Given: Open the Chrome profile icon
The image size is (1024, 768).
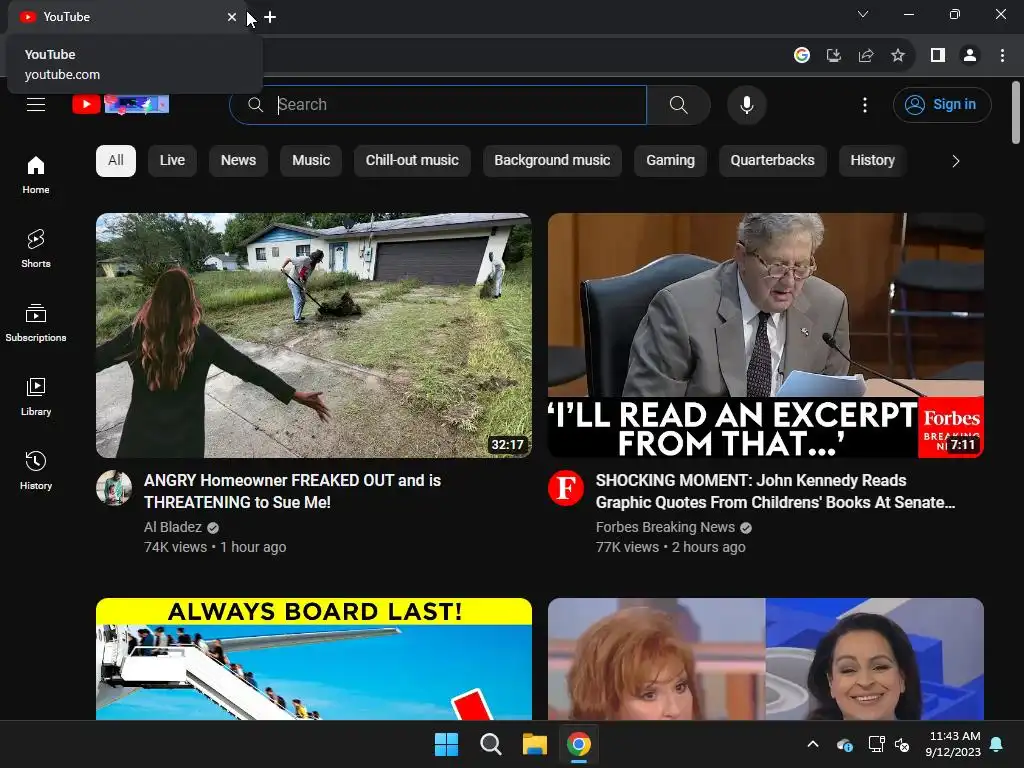Looking at the screenshot, I should pos(970,56).
